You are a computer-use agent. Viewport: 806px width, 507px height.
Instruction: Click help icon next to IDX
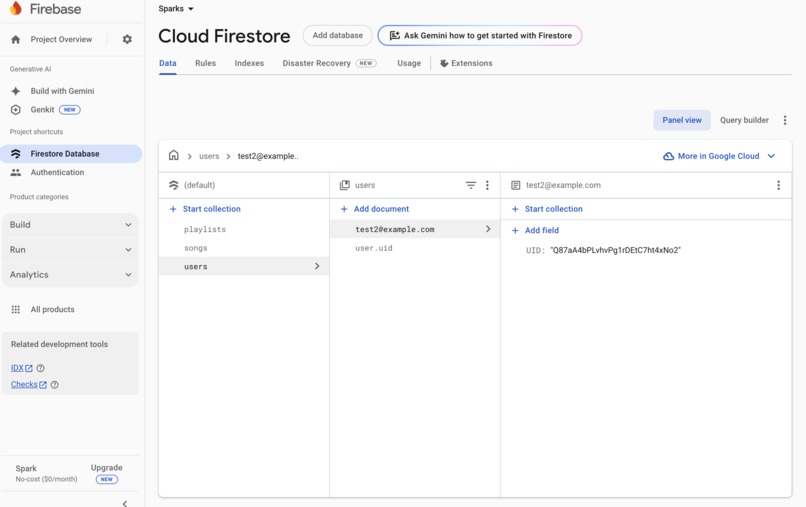41,368
